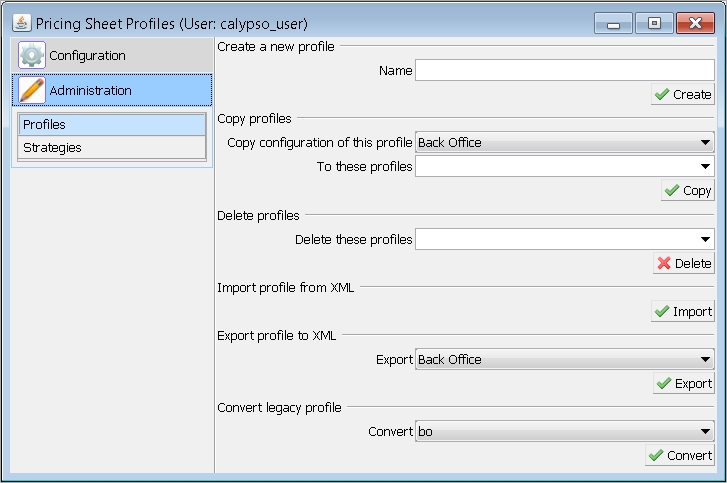Select Profiles in the sidebar list
The width and height of the screenshot is (727, 483).
click(112, 125)
